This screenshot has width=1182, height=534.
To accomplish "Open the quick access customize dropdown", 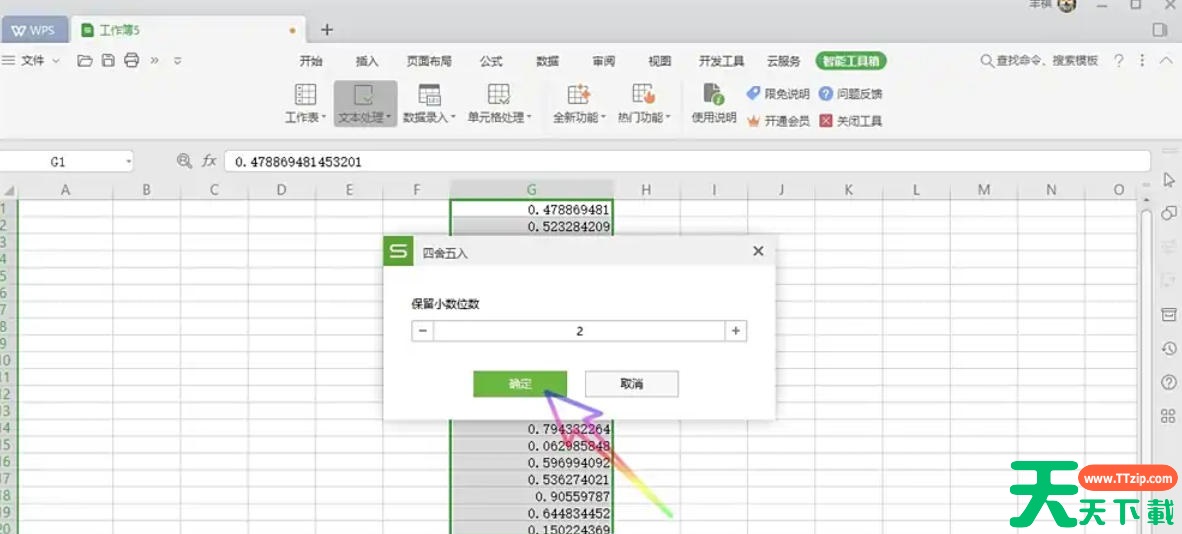I will [178, 60].
